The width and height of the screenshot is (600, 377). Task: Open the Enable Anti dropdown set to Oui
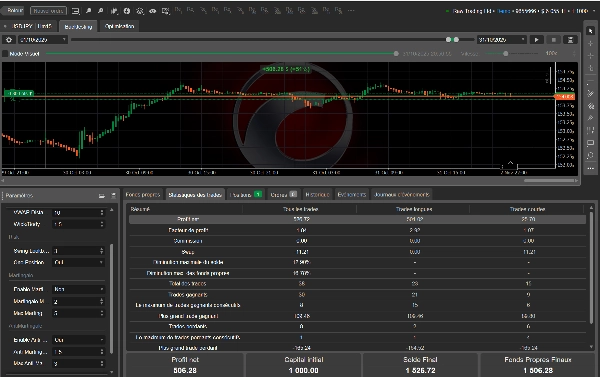[x=78, y=340]
